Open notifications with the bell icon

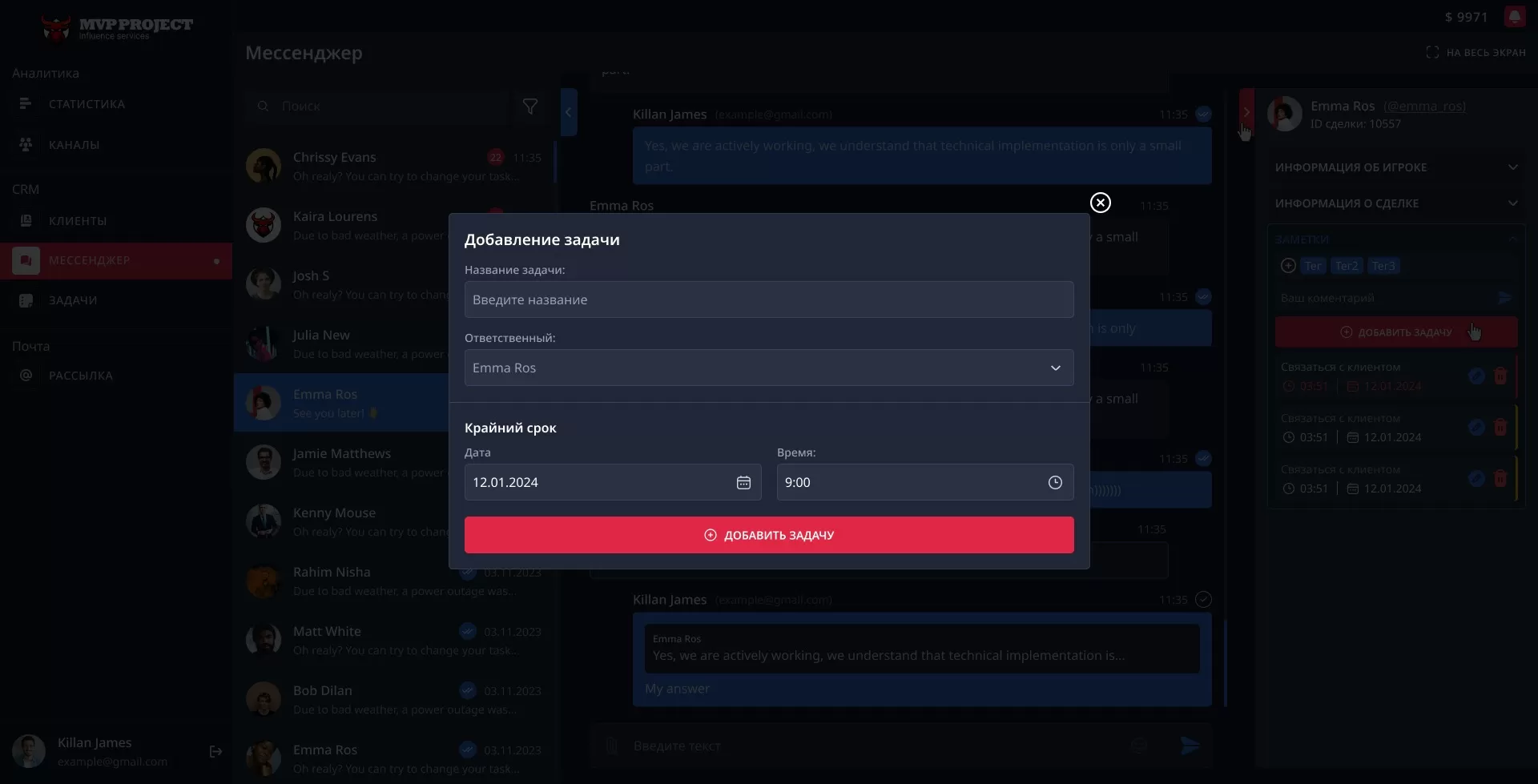(1516, 16)
